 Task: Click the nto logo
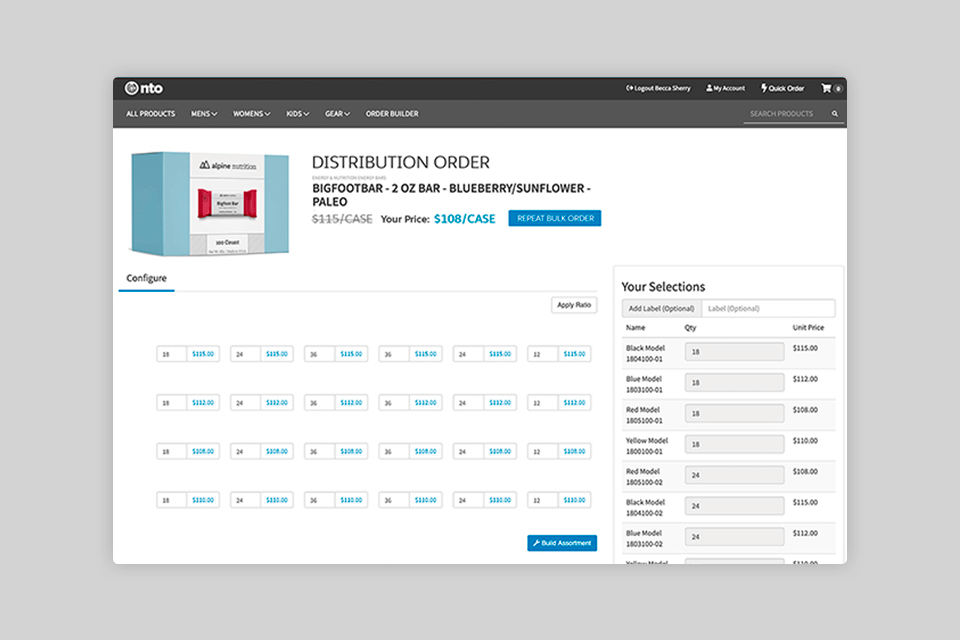tap(144, 88)
